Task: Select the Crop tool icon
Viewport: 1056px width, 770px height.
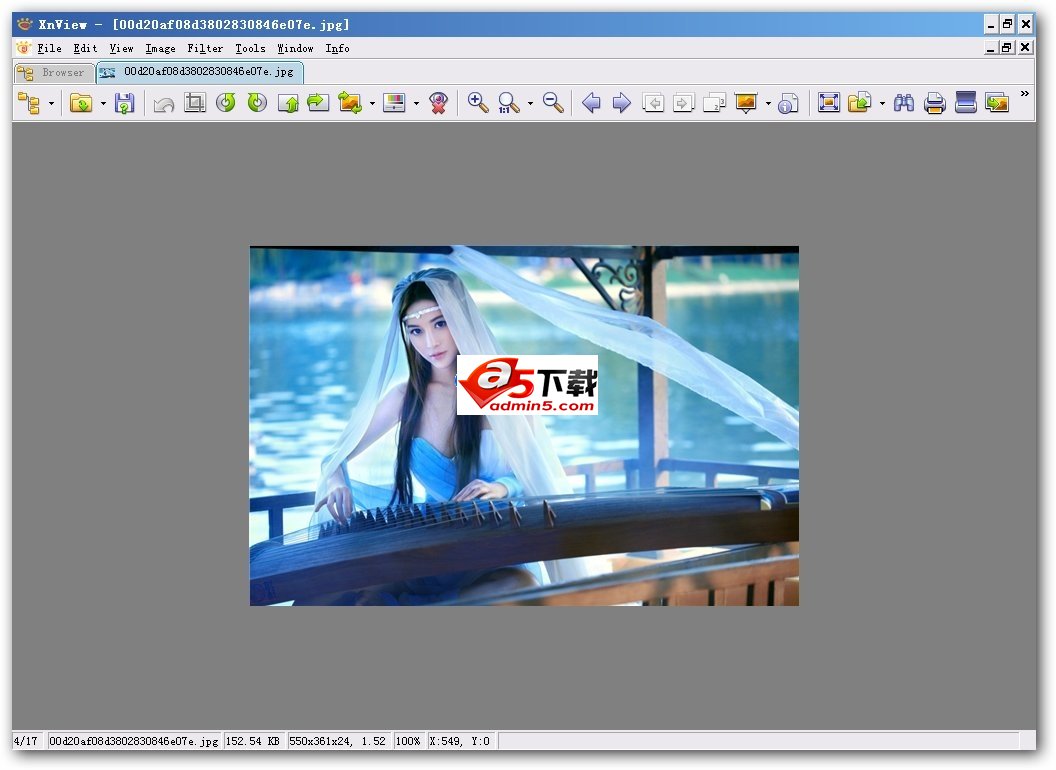Action: click(195, 103)
